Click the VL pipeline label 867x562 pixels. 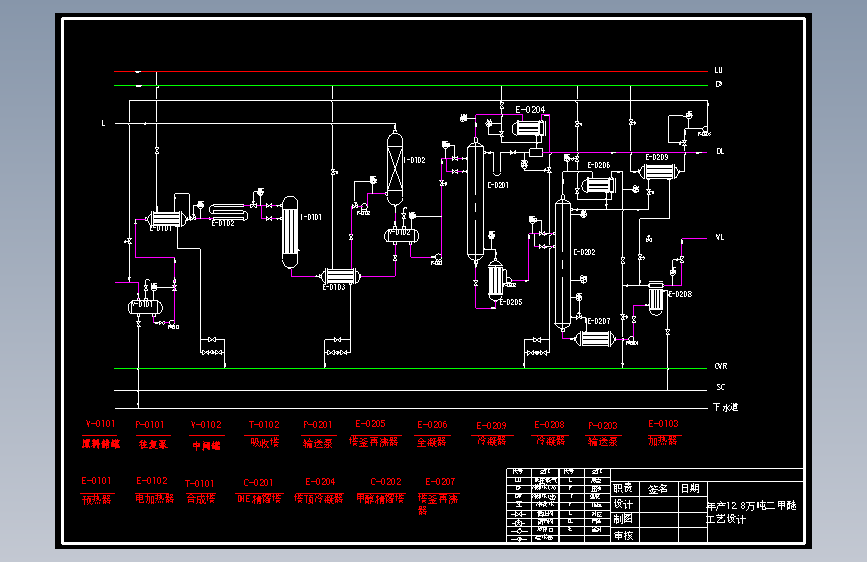(x=719, y=237)
